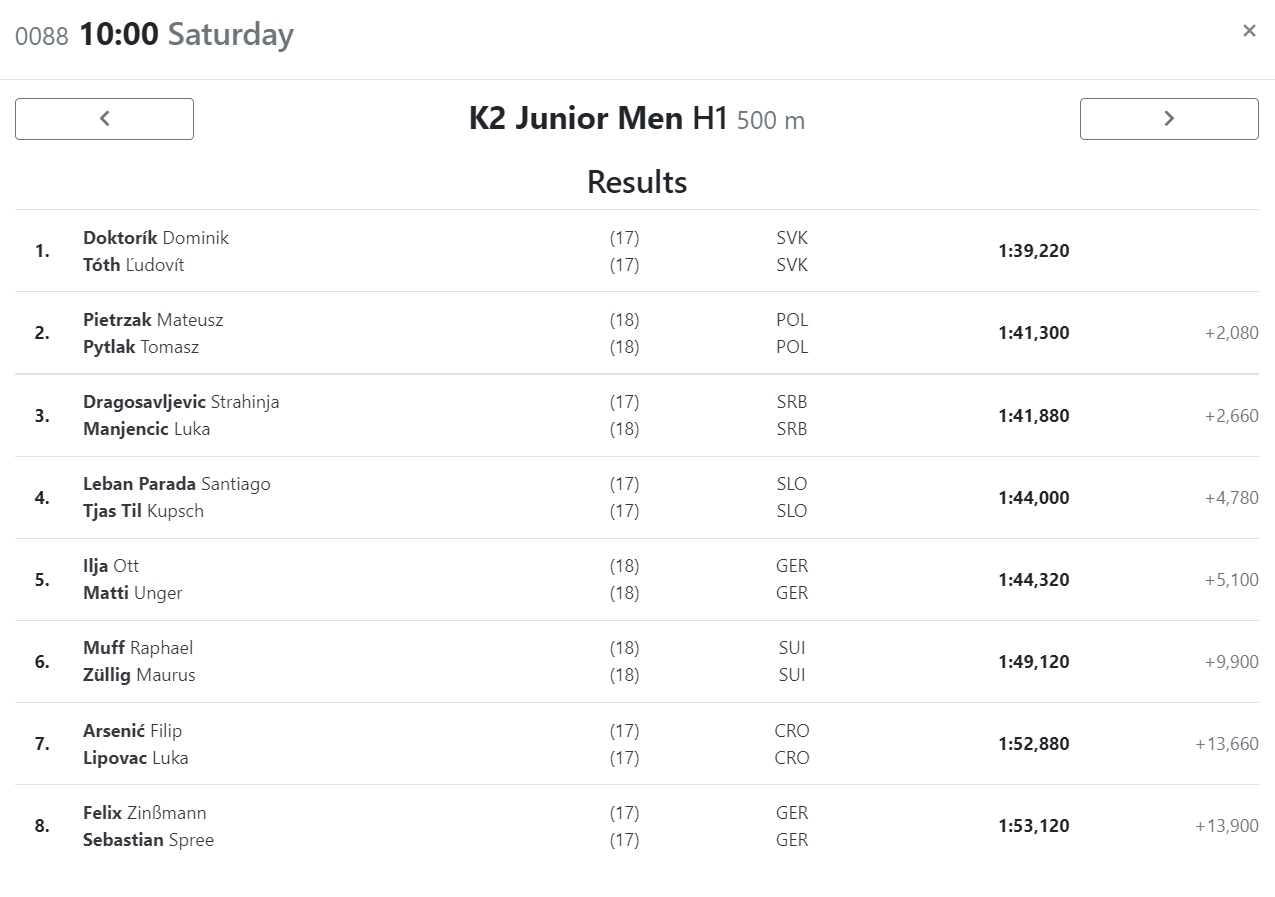
Task: Select athlete Tóth Ľudovít
Action: [x=133, y=265]
